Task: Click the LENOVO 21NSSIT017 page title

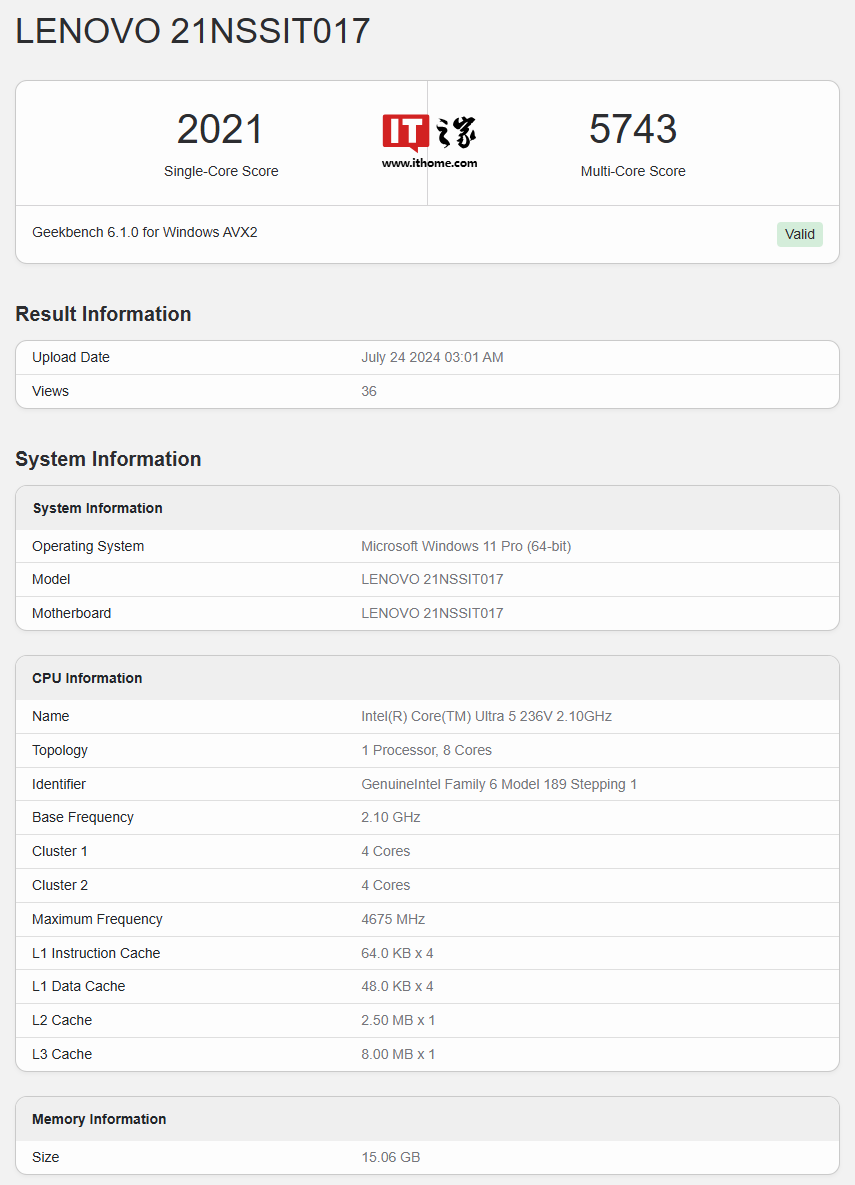Action: tap(193, 31)
